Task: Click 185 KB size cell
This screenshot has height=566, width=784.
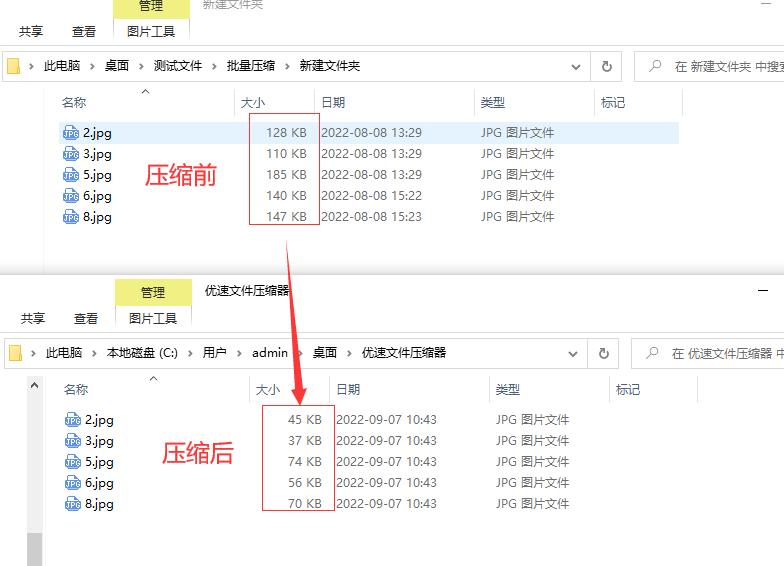Action: click(286, 175)
